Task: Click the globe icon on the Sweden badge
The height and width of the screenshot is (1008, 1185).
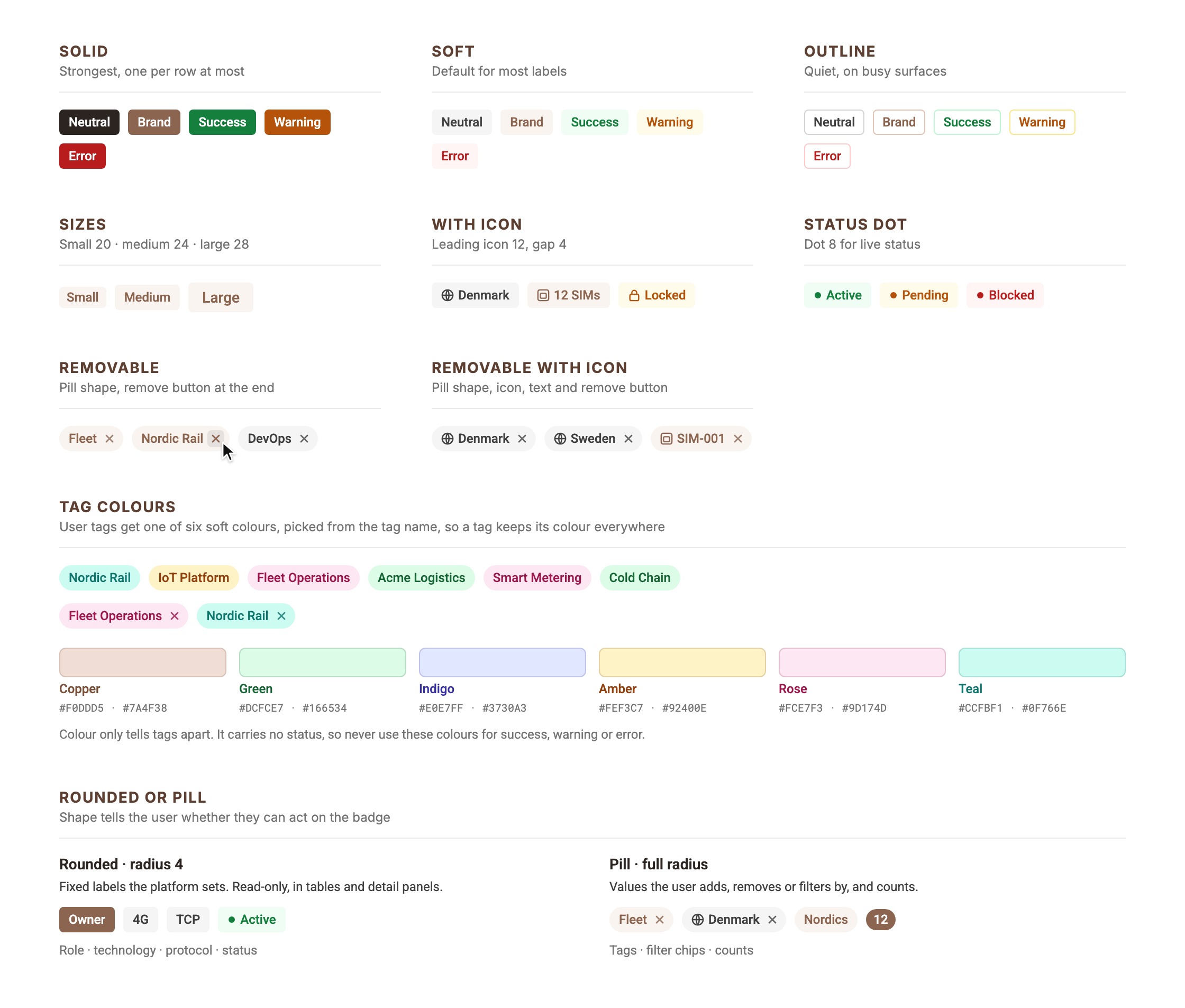Action: 560,438
